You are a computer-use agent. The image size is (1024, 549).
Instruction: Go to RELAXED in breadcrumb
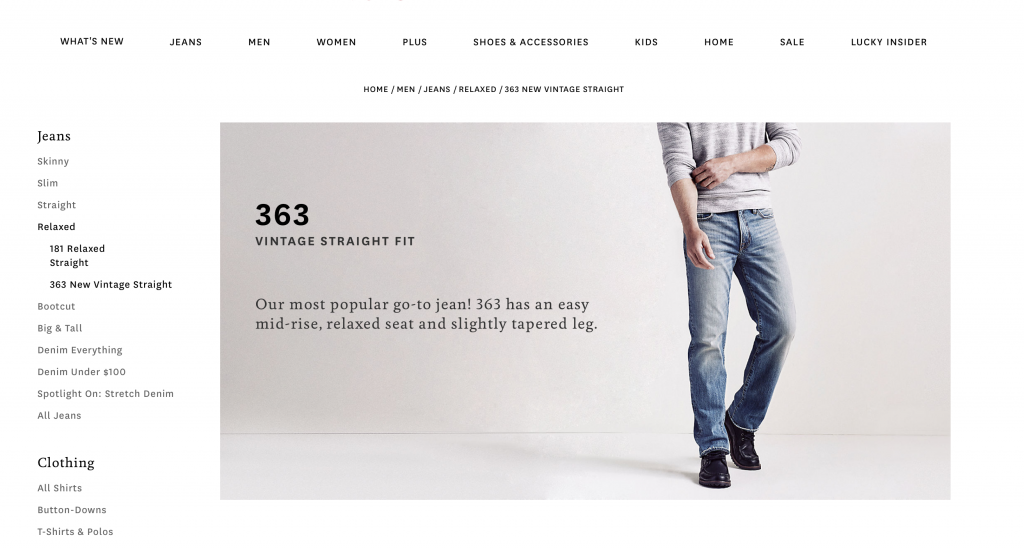tap(477, 89)
